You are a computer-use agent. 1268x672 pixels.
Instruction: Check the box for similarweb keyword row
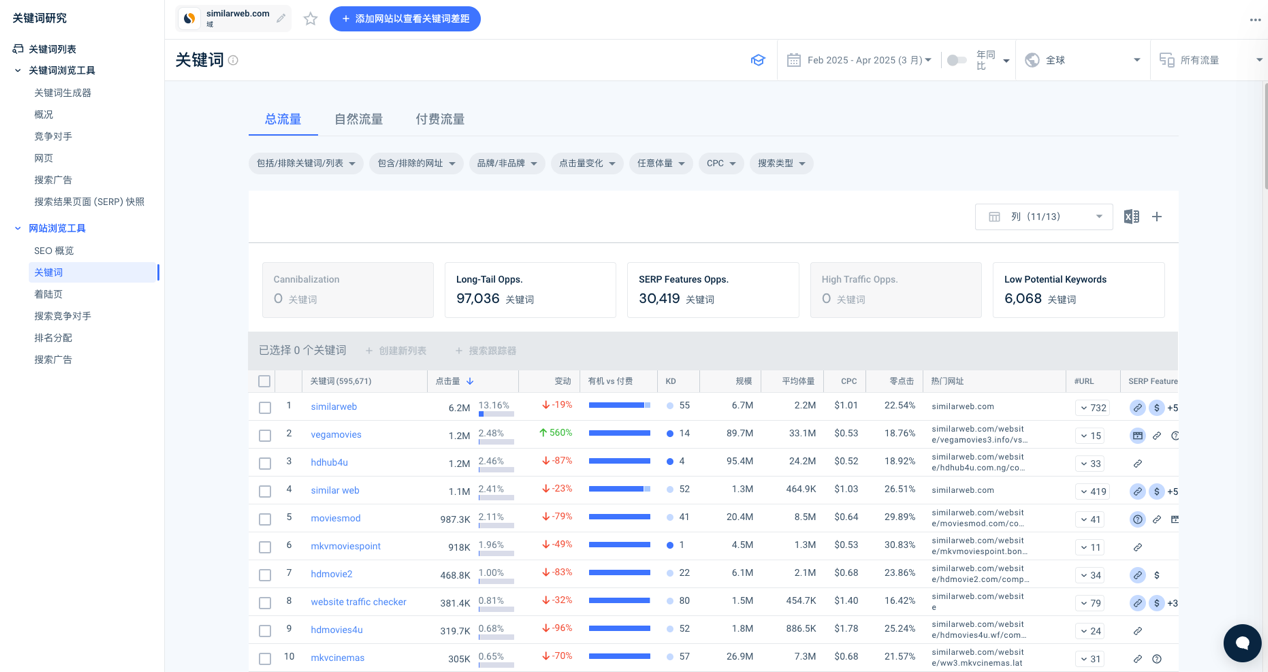pyautogui.click(x=265, y=408)
